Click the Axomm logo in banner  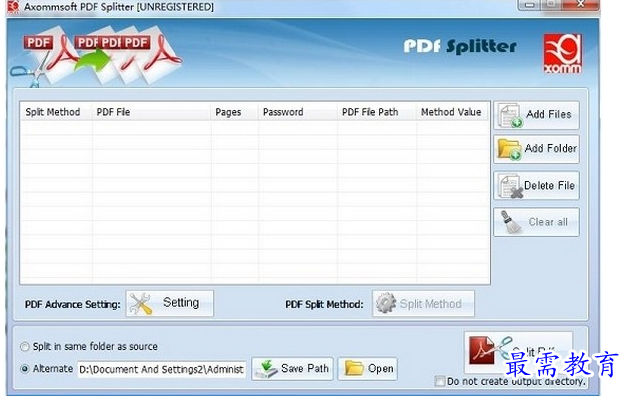(562, 54)
